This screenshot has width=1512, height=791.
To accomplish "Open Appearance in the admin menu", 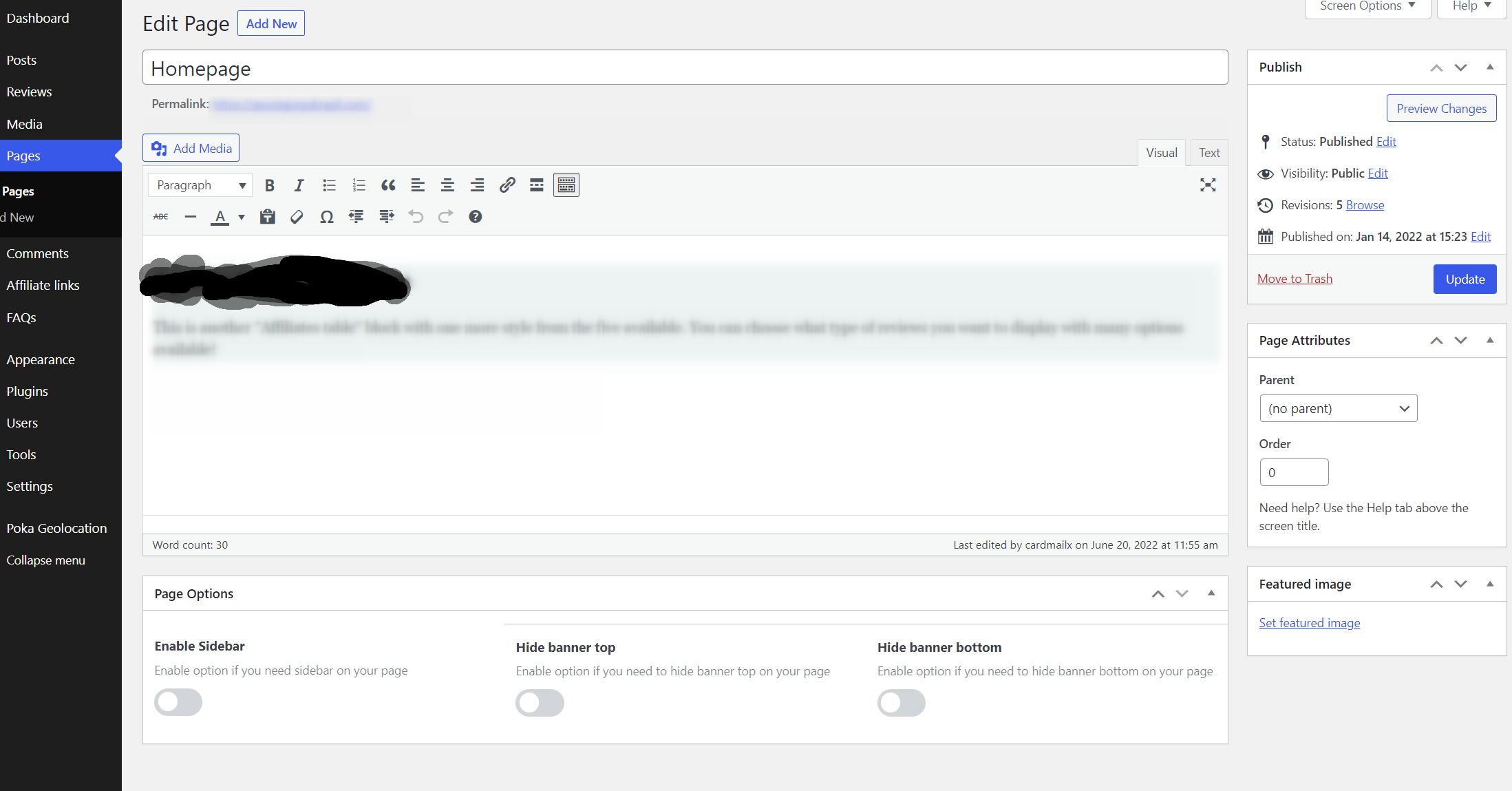I will (x=41, y=359).
